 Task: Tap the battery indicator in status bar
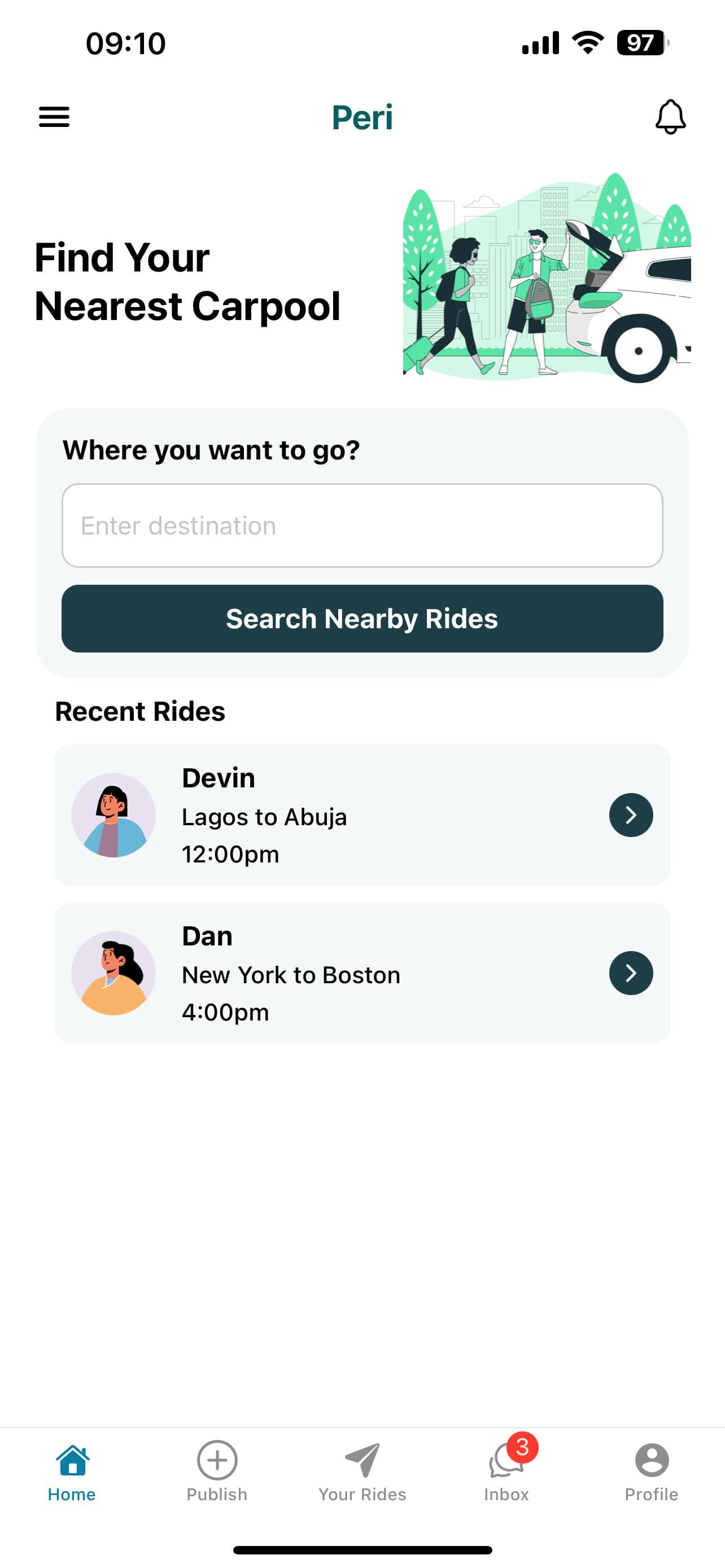(x=643, y=42)
